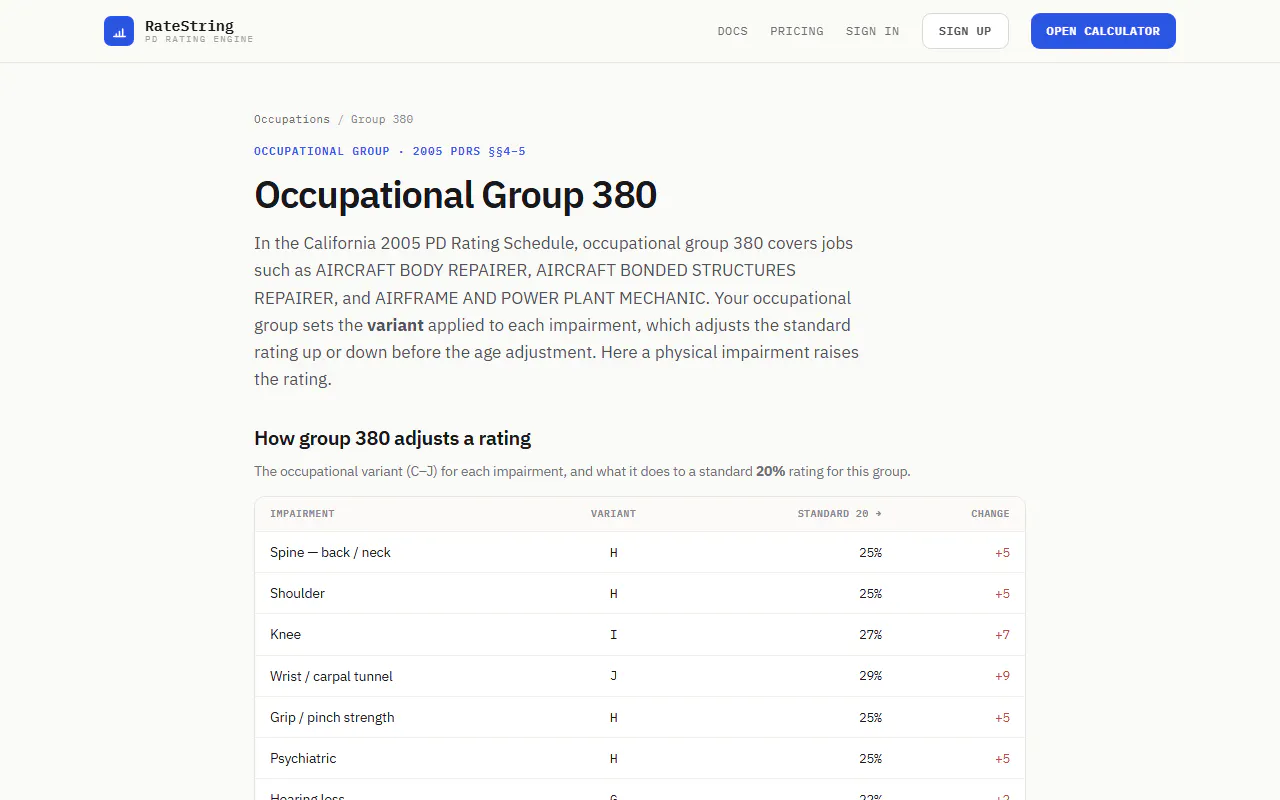
Task: Click the Group 380 breadcrumb item
Action: tap(382, 119)
